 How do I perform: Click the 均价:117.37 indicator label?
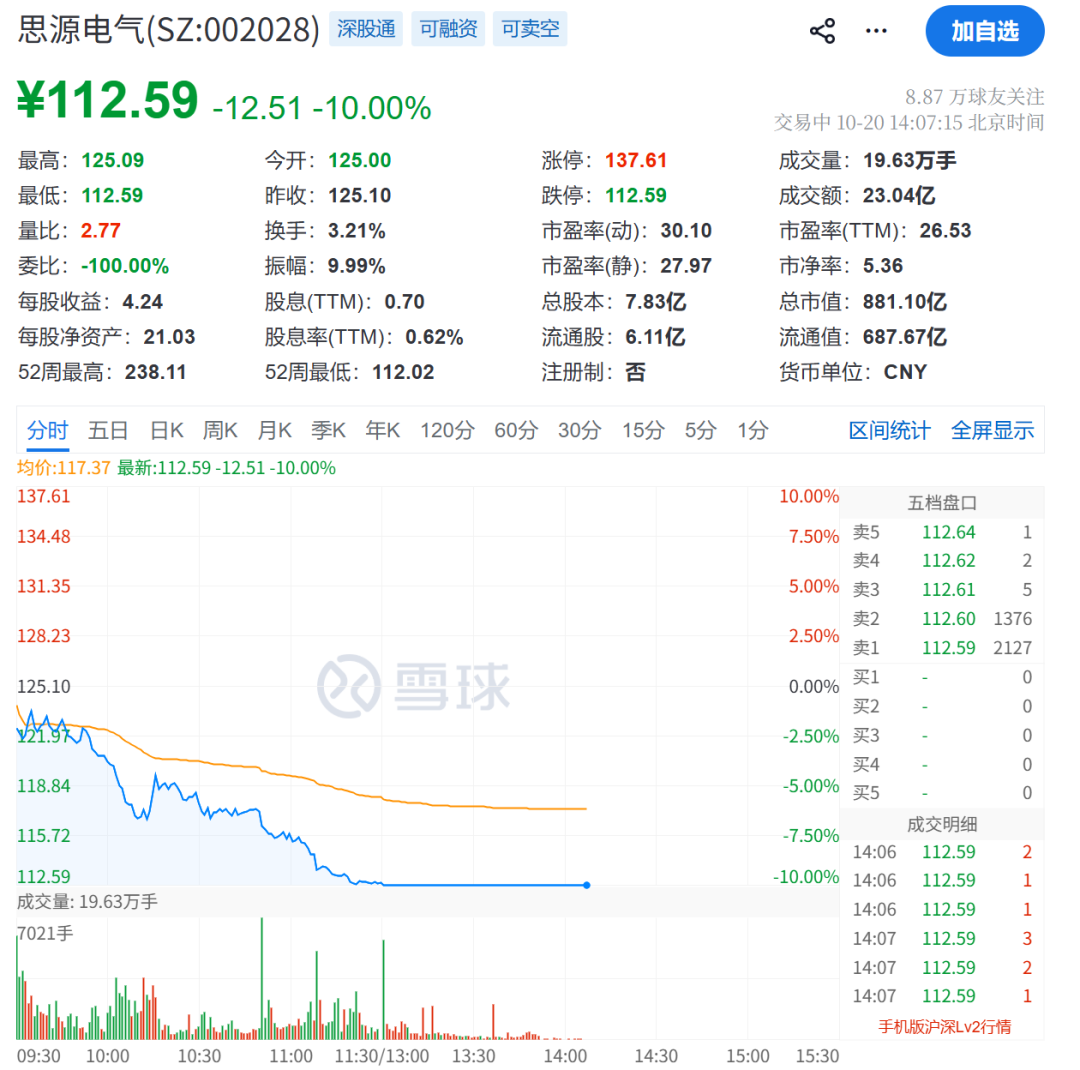click(x=63, y=468)
